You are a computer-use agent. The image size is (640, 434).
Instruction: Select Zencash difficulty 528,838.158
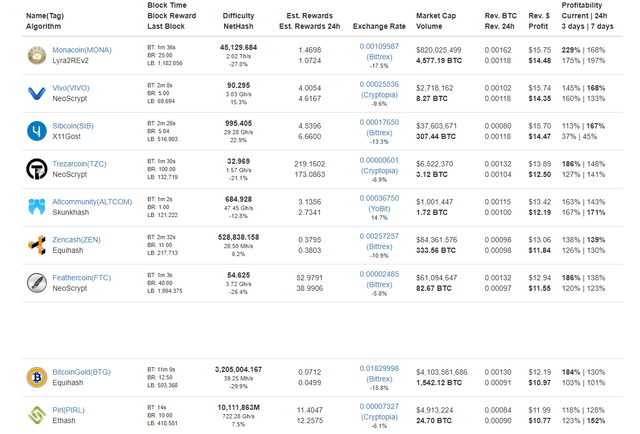[238, 237]
